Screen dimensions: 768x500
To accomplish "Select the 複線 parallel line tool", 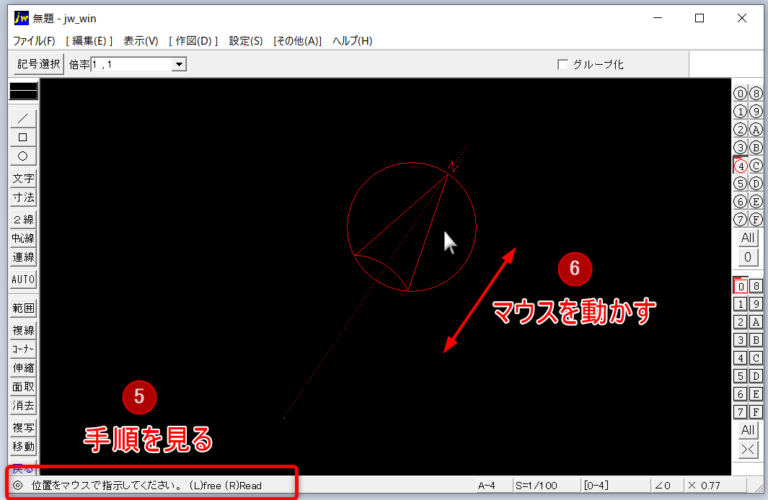I will click(23, 330).
